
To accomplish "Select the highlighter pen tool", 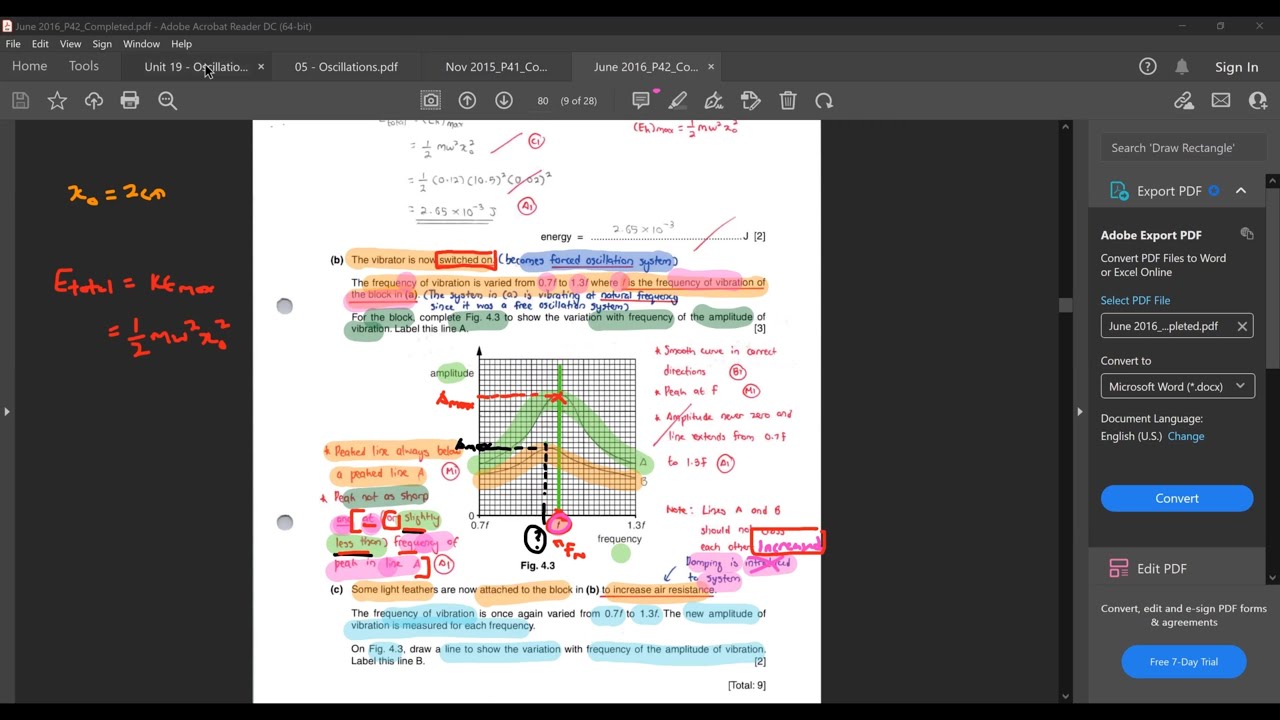I will 678,100.
